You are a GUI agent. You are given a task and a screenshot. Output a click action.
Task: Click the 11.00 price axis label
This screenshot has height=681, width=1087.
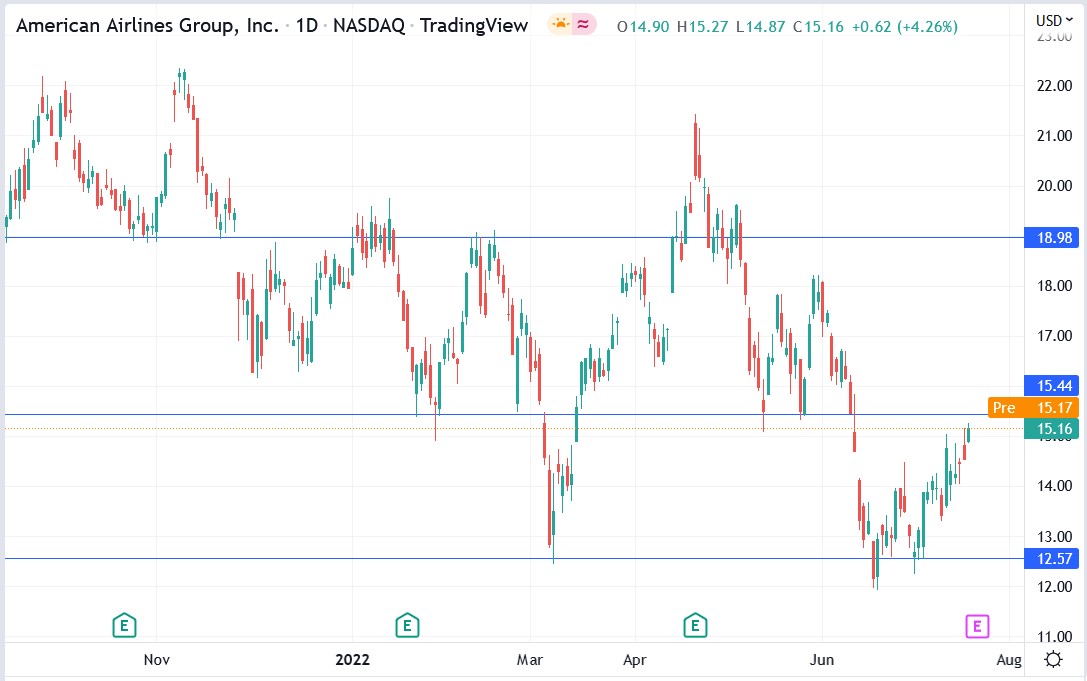click(x=1054, y=636)
